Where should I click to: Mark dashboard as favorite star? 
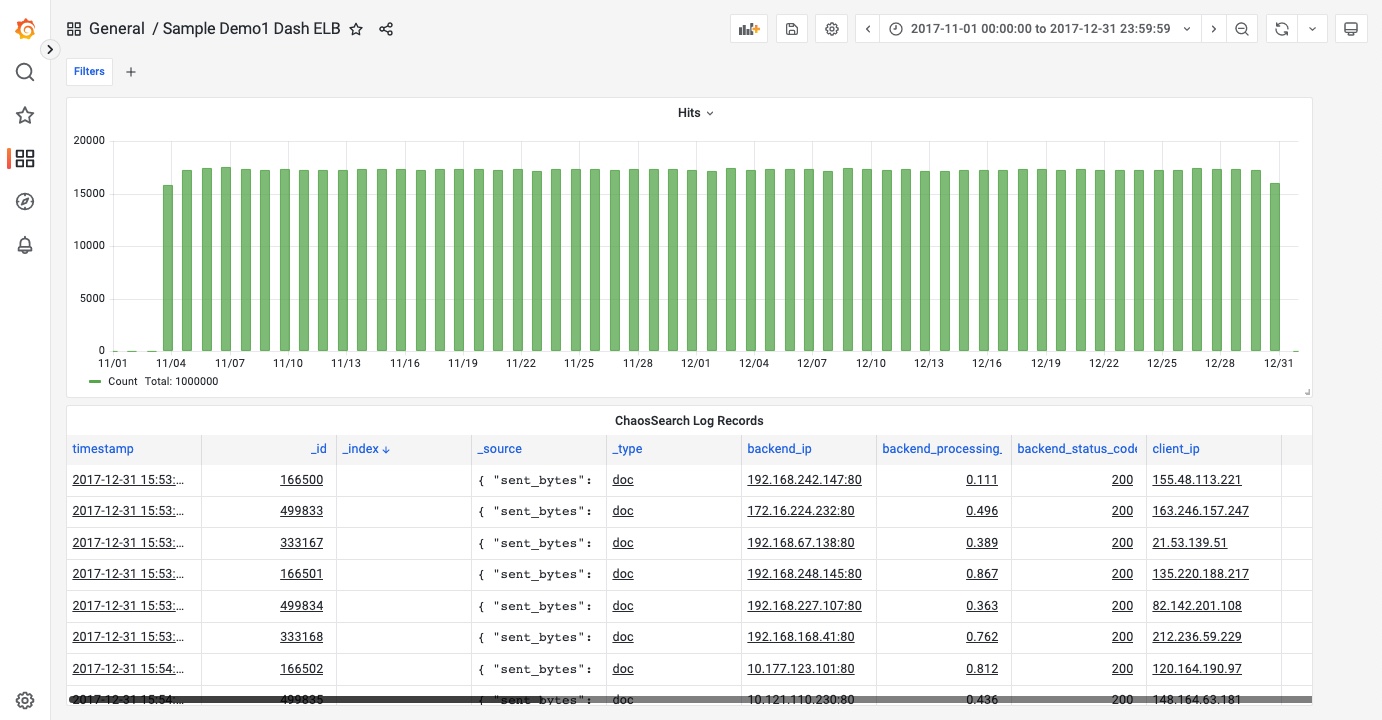pyautogui.click(x=356, y=29)
